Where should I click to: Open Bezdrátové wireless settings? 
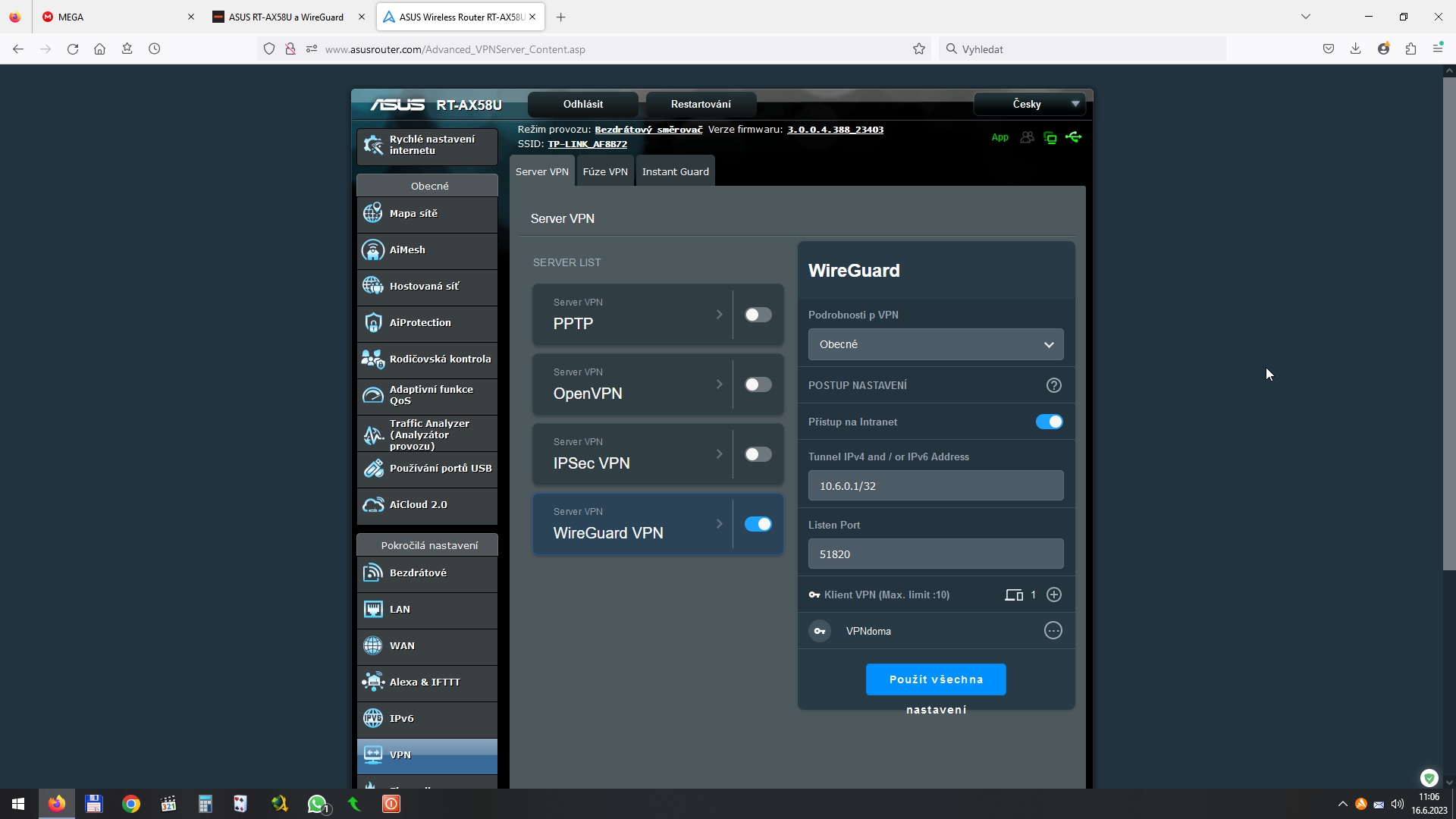[427, 573]
